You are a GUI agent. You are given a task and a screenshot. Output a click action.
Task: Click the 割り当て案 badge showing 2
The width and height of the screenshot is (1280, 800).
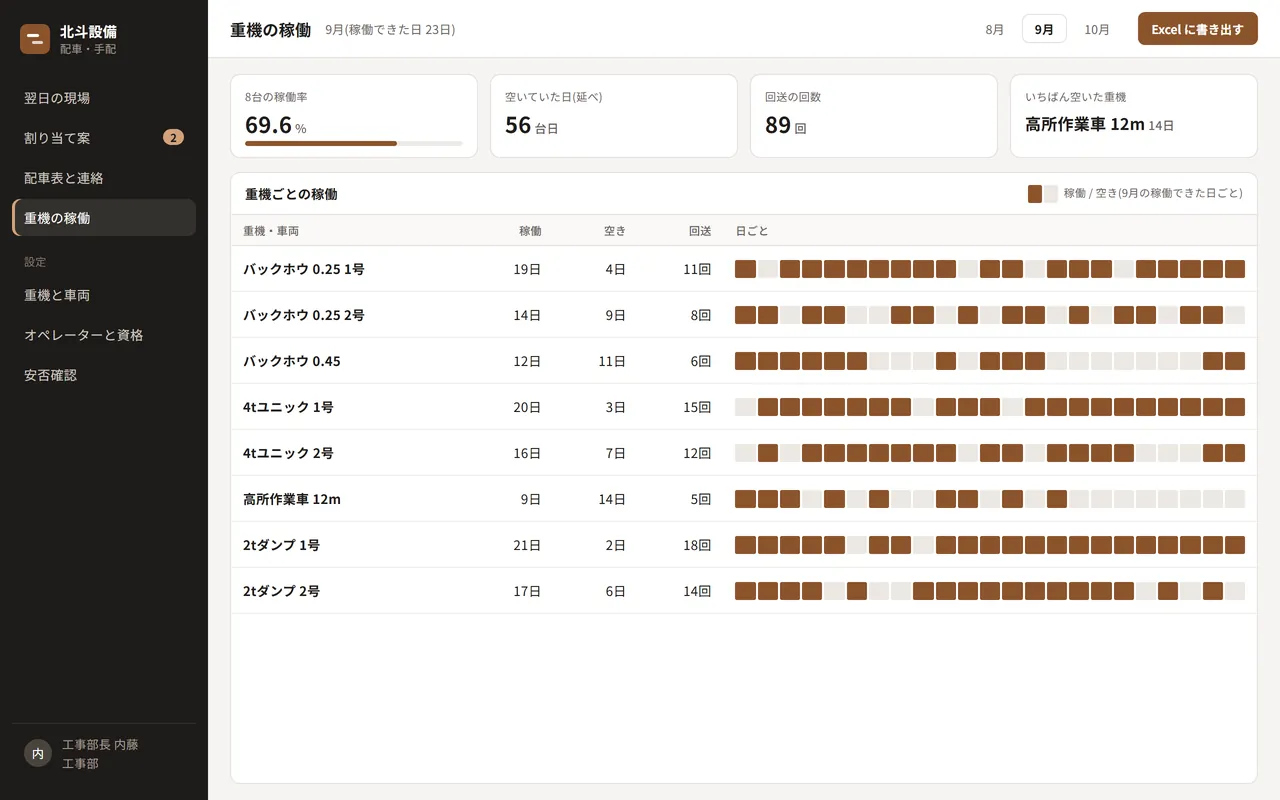coord(173,138)
